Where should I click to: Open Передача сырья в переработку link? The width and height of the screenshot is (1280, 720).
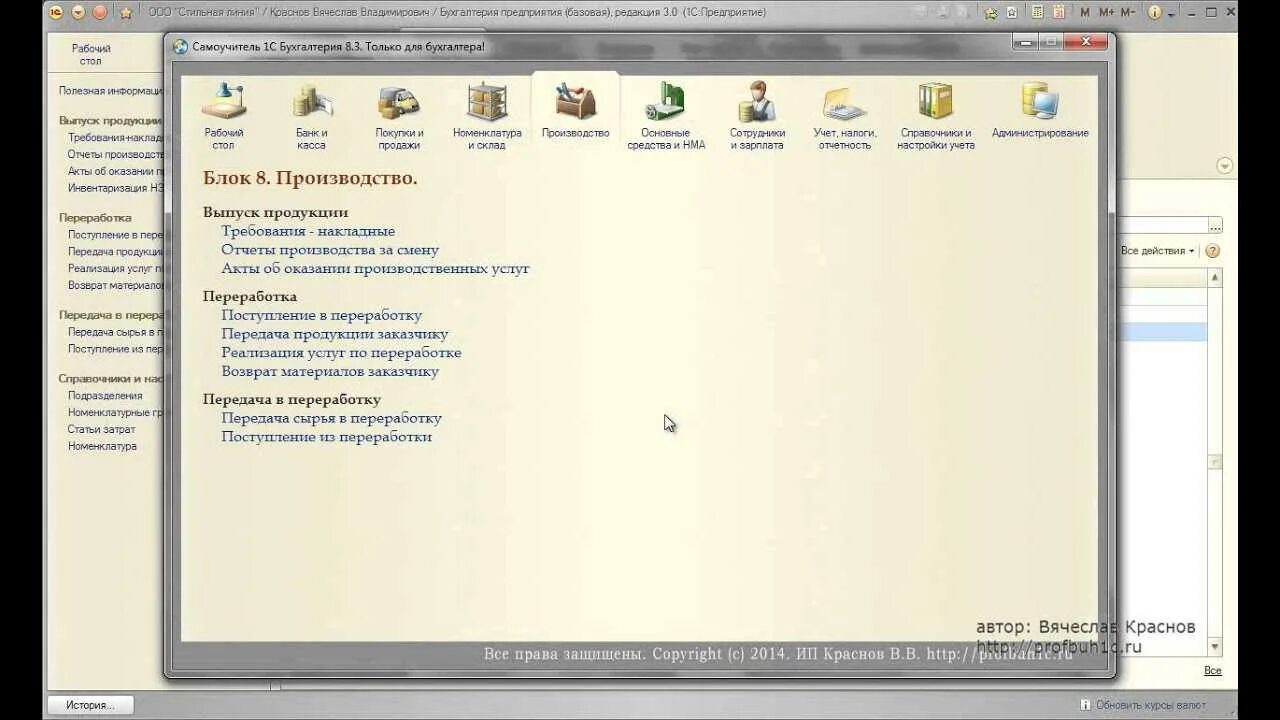pyautogui.click(x=331, y=418)
